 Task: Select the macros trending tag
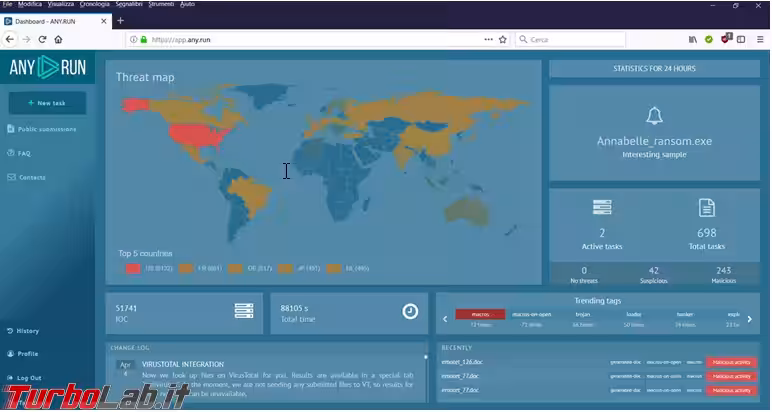click(480, 314)
